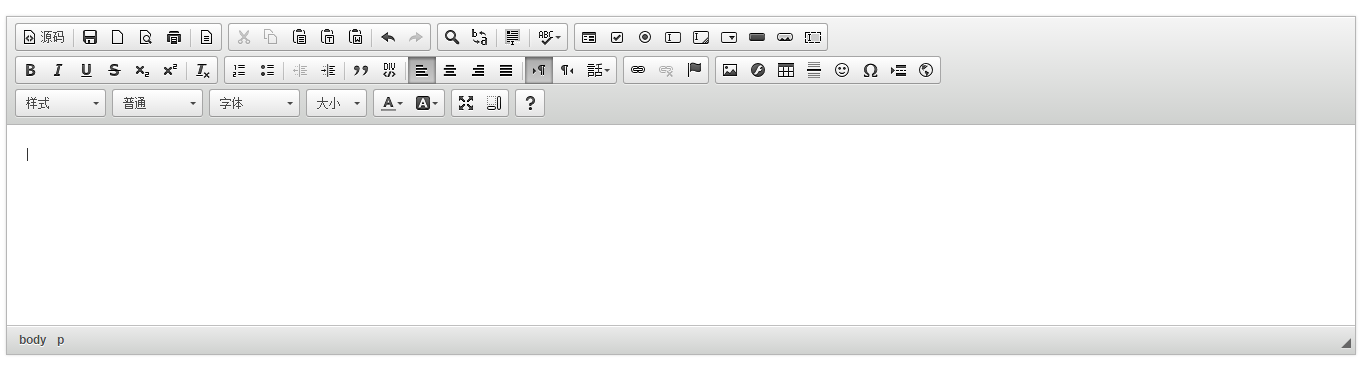The image size is (1364, 372).
Task: Undo the last action
Action: 388,37
